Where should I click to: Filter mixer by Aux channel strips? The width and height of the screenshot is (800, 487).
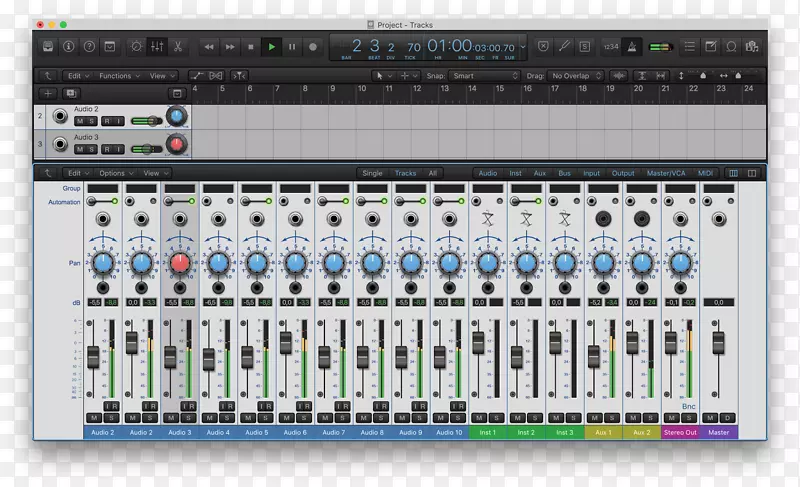tap(540, 173)
